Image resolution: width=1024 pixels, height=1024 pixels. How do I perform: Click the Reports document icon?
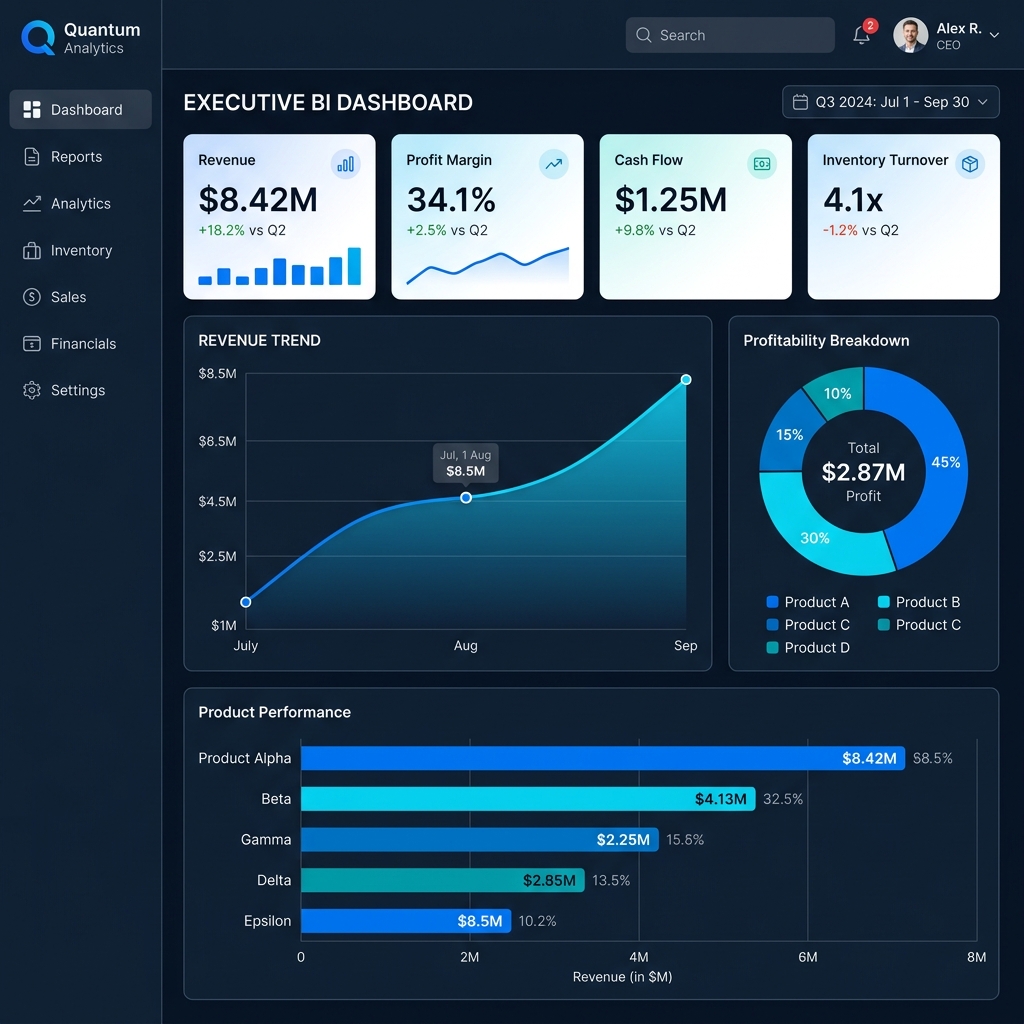31,157
